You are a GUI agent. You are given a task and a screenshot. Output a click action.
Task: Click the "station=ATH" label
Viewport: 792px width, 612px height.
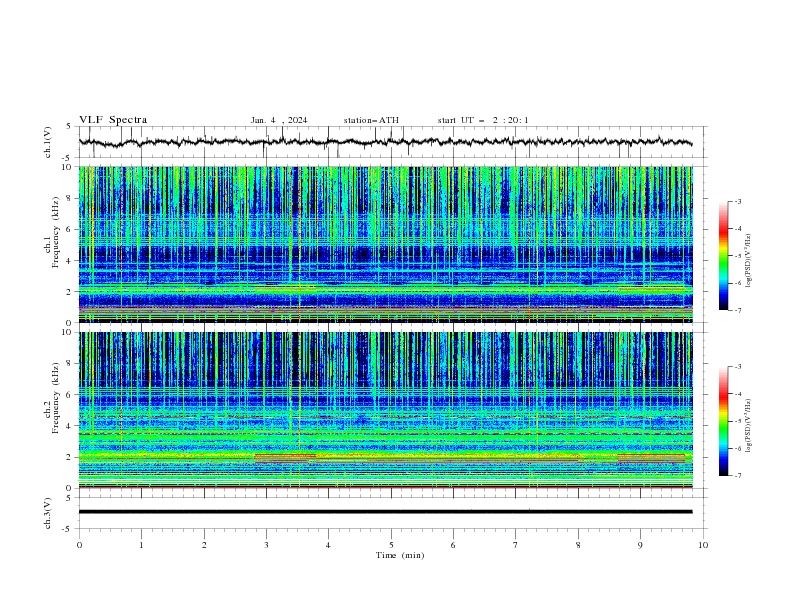click(371, 120)
